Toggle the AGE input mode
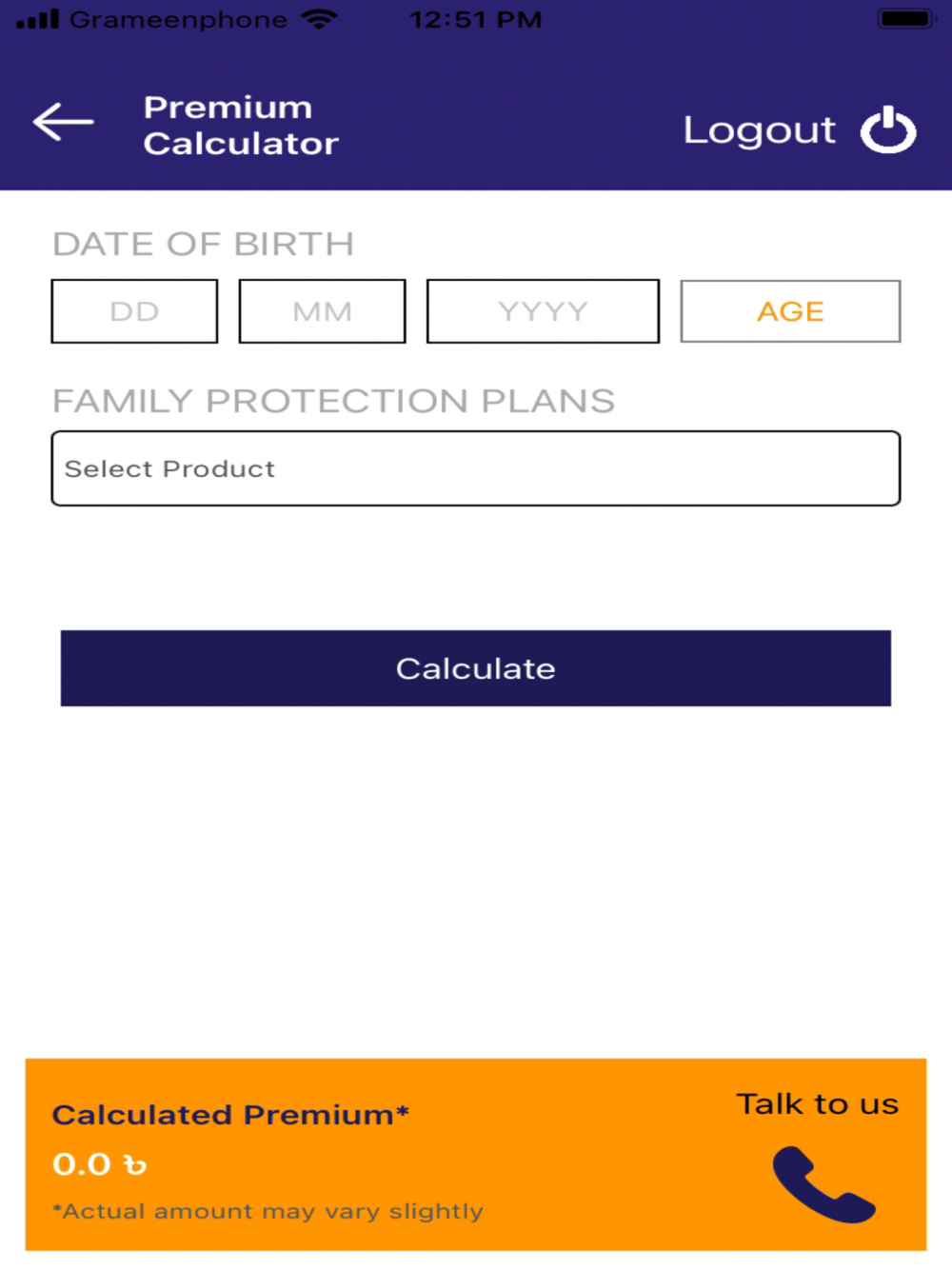 [x=789, y=311]
